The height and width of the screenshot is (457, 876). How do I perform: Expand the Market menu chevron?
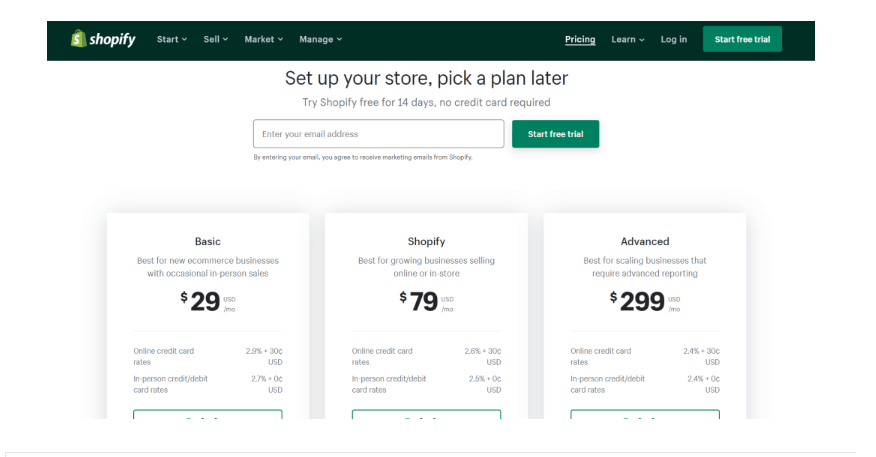[x=280, y=40]
